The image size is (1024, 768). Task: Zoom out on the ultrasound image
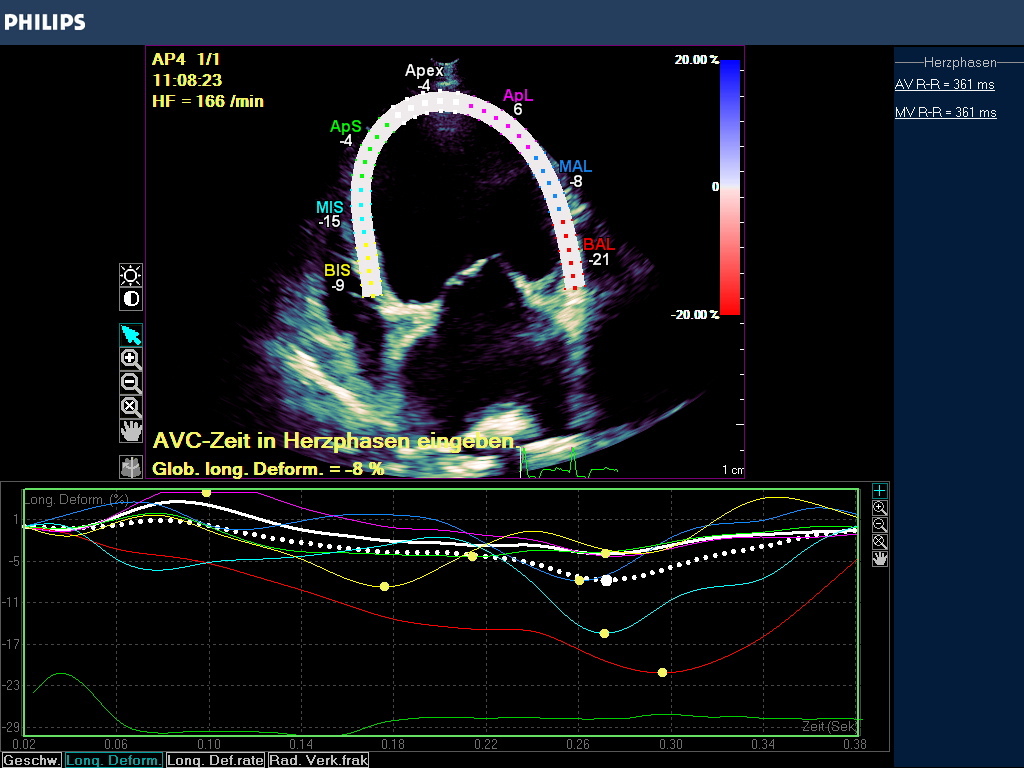pos(131,382)
